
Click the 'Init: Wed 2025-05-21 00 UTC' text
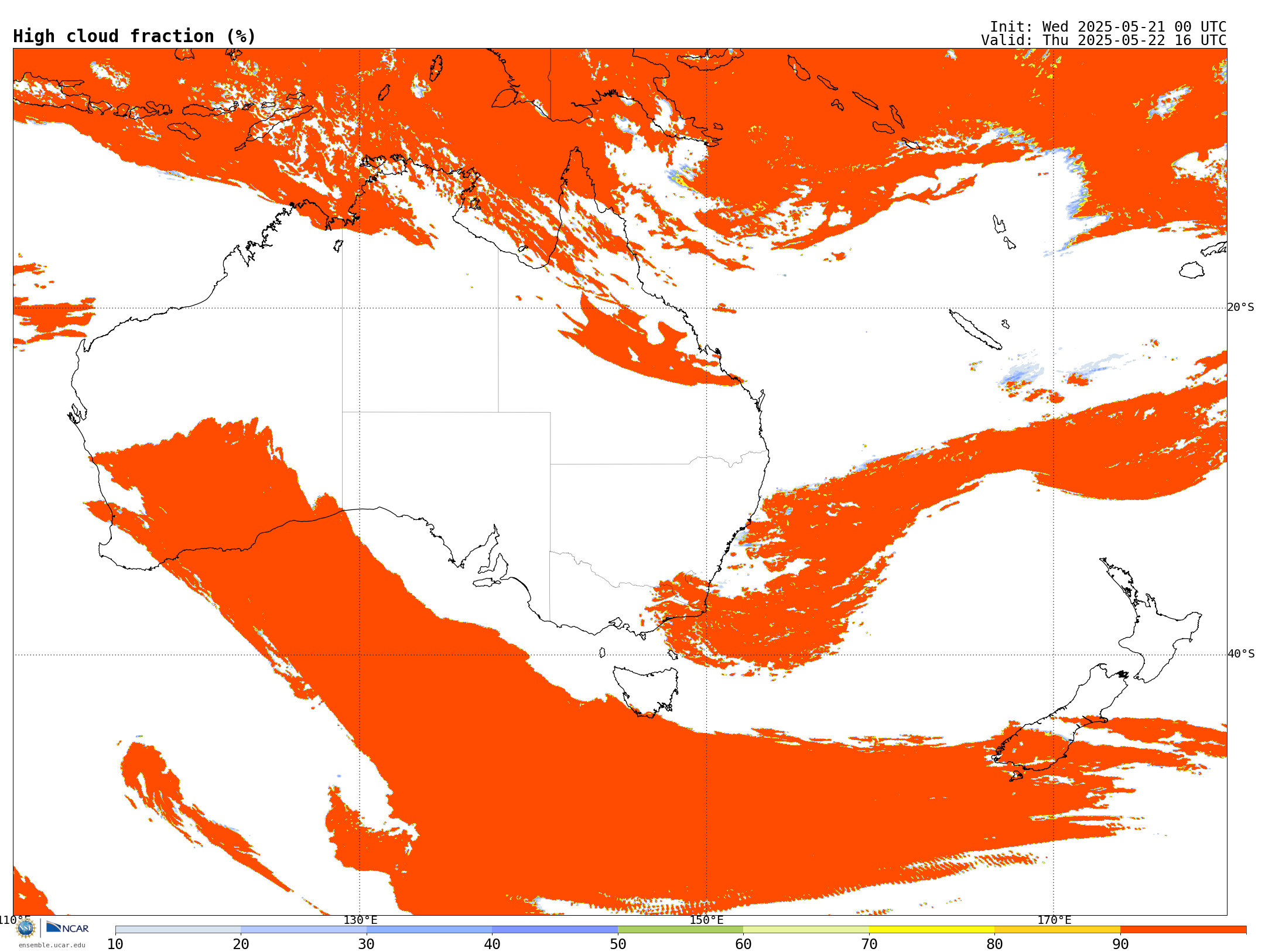pyautogui.click(x=1108, y=27)
